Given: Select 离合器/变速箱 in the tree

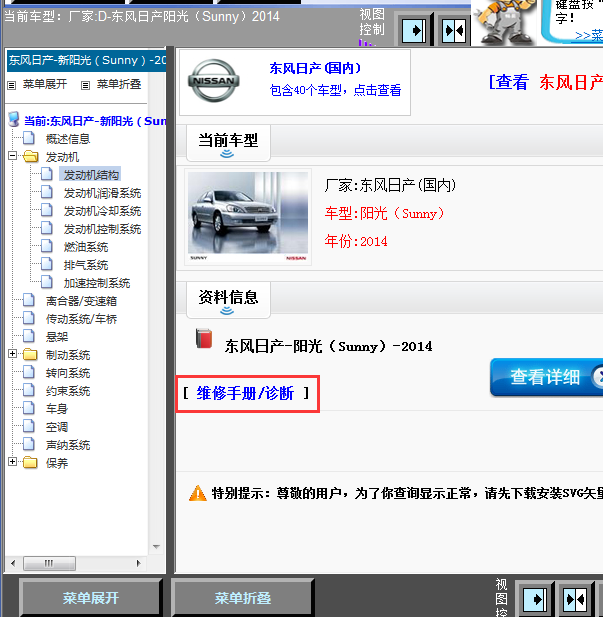Looking at the screenshot, I should pos(81,301).
